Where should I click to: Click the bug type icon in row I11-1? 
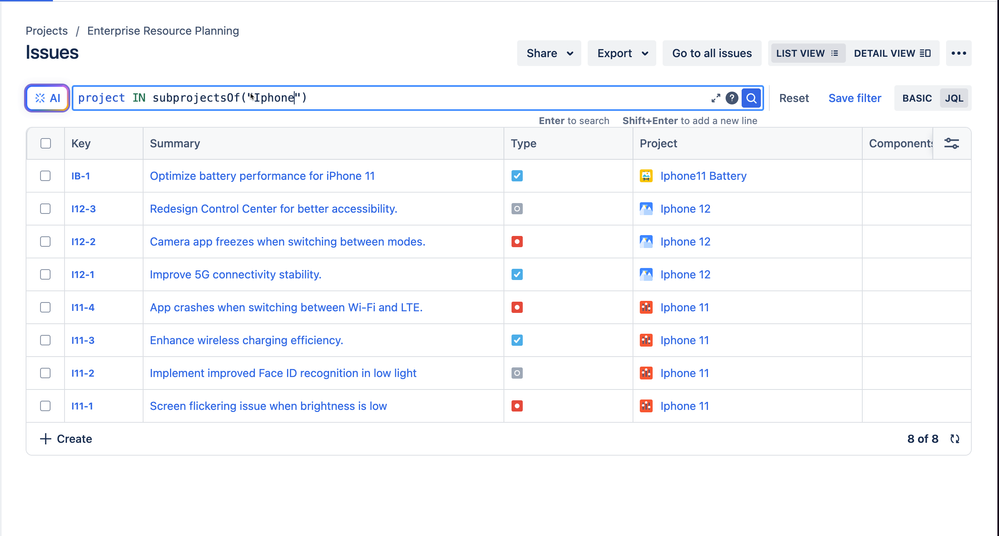point(517,406)
